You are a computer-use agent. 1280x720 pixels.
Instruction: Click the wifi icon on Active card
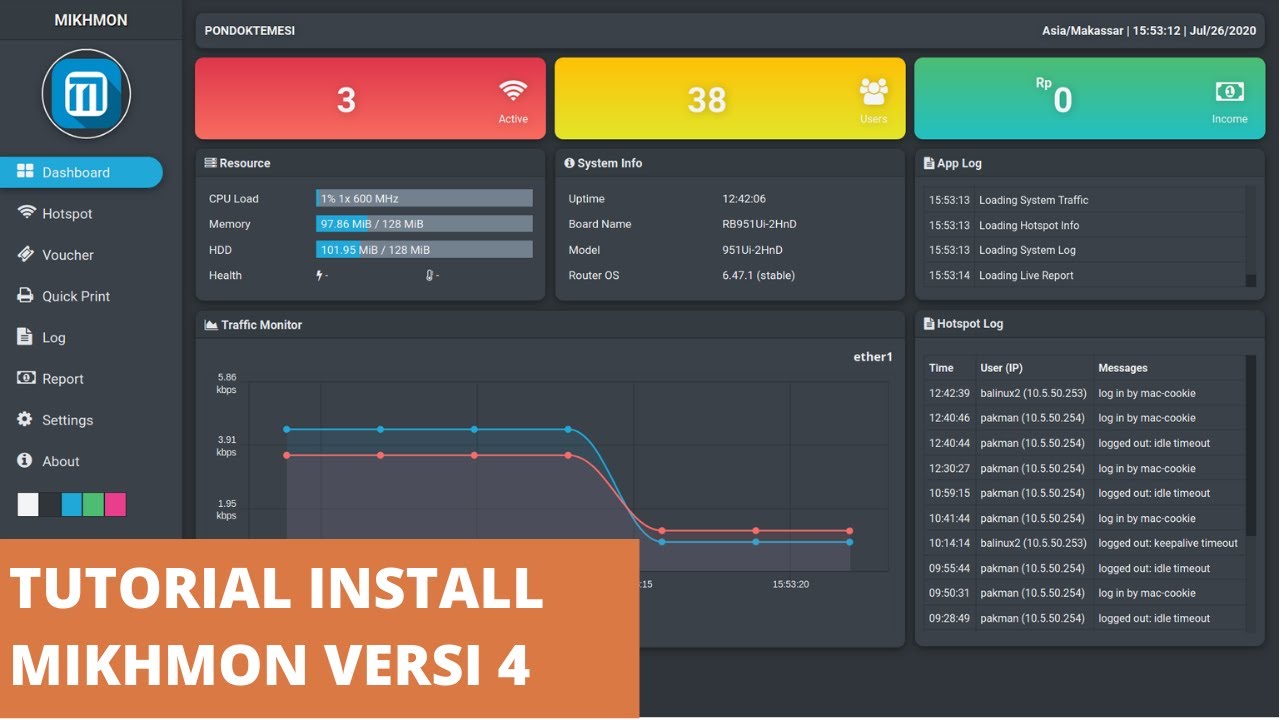point(513,91)
